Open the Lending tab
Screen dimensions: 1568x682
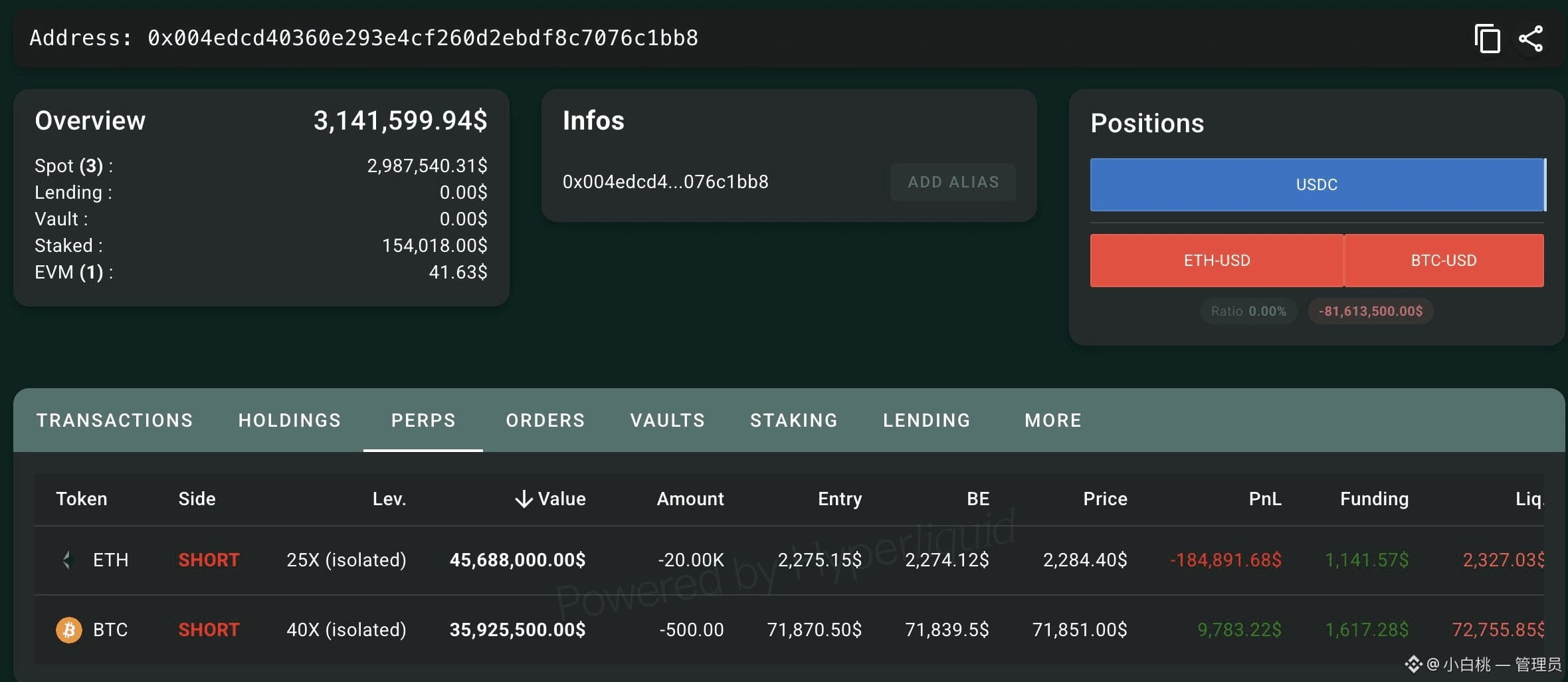tap(927, 420)
